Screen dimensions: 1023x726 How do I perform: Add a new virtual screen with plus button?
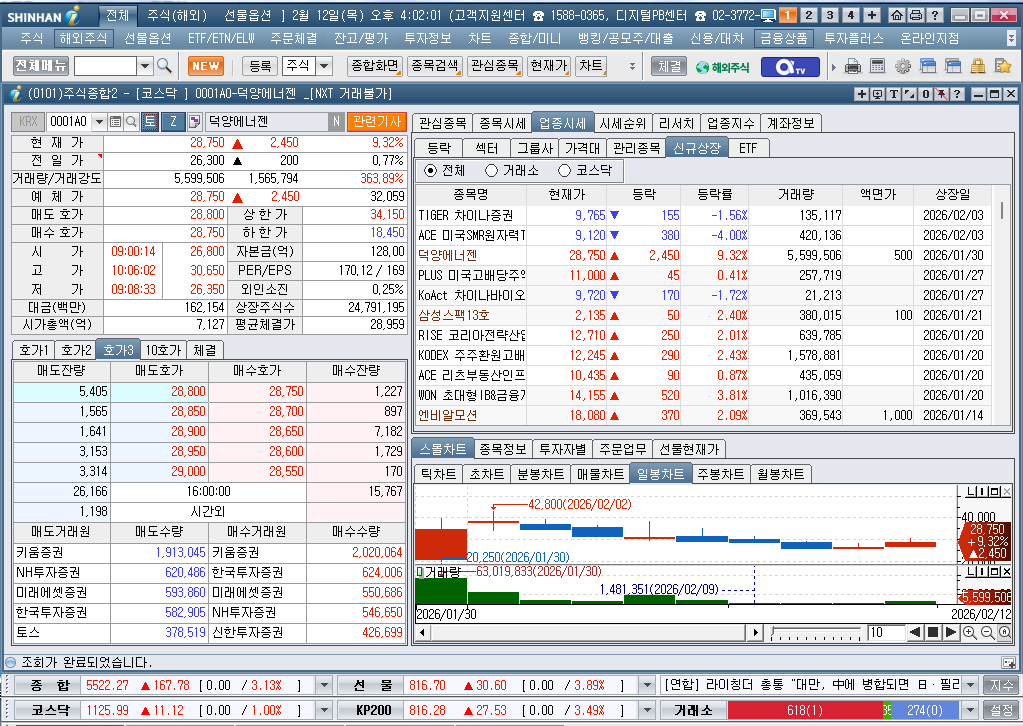point(872,15)
